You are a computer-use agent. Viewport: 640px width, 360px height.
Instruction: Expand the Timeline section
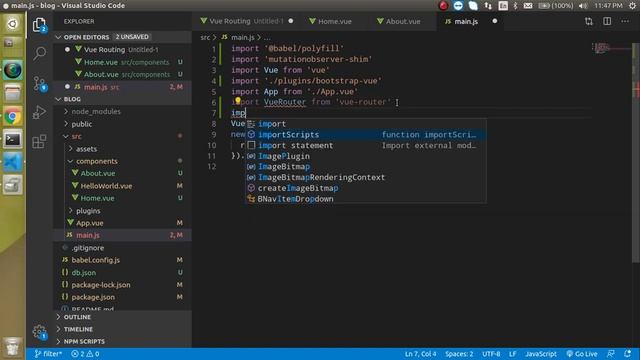pos(122,329)
